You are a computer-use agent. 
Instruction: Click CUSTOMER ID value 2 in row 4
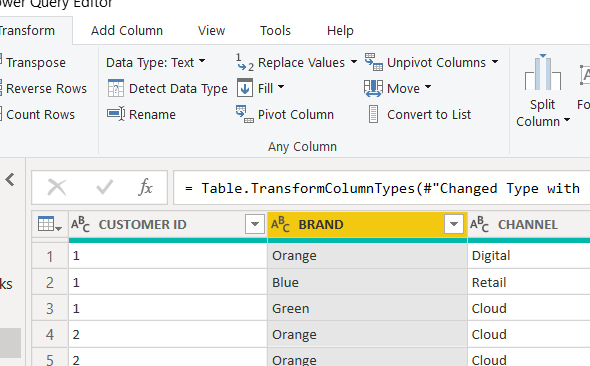click(x=168, y=334)
